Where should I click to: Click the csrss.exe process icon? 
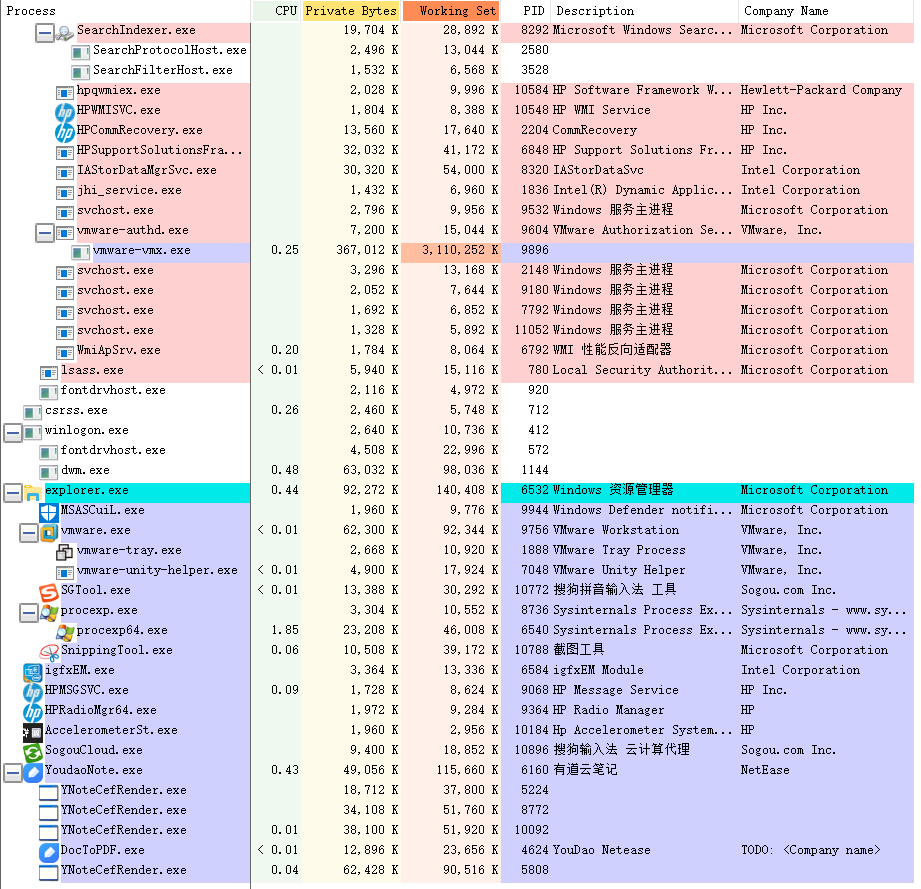click(33, 412)
